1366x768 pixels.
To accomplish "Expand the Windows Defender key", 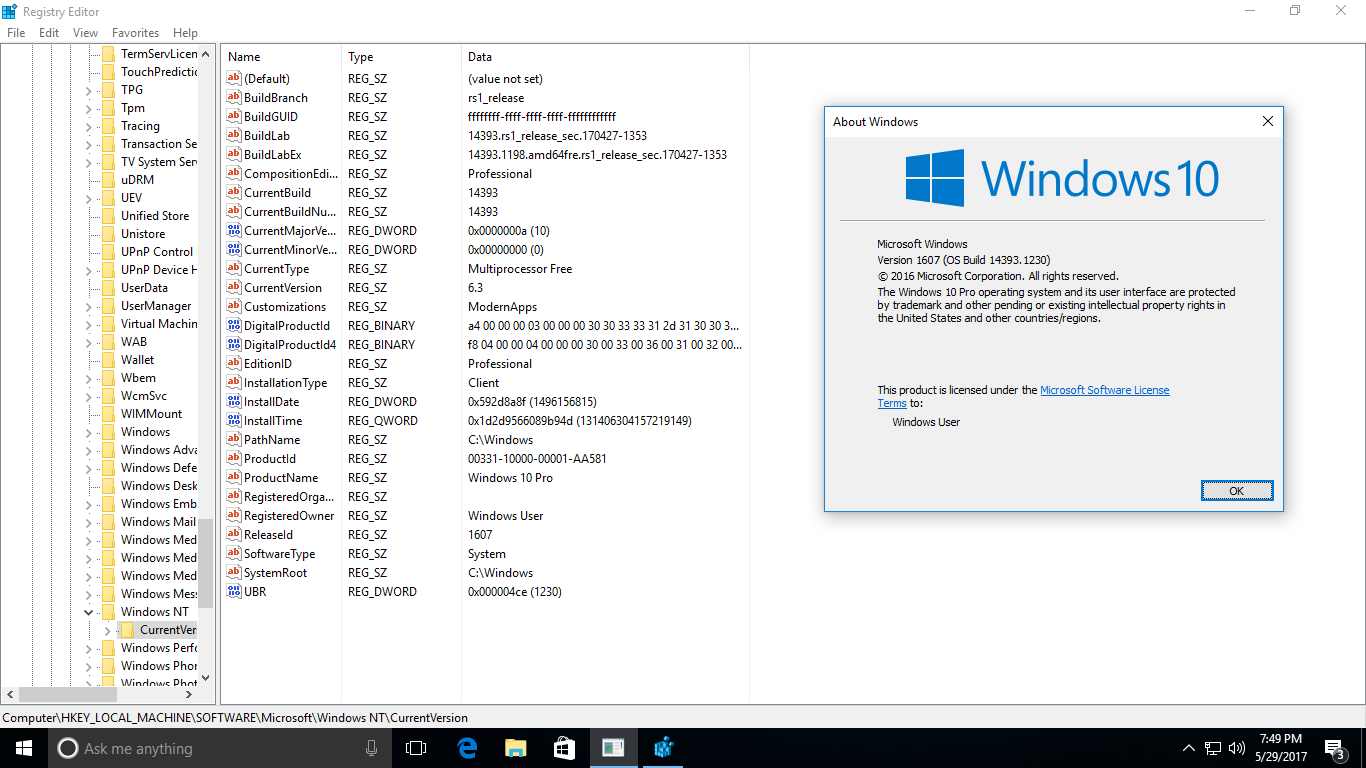I will click(88, 468).
